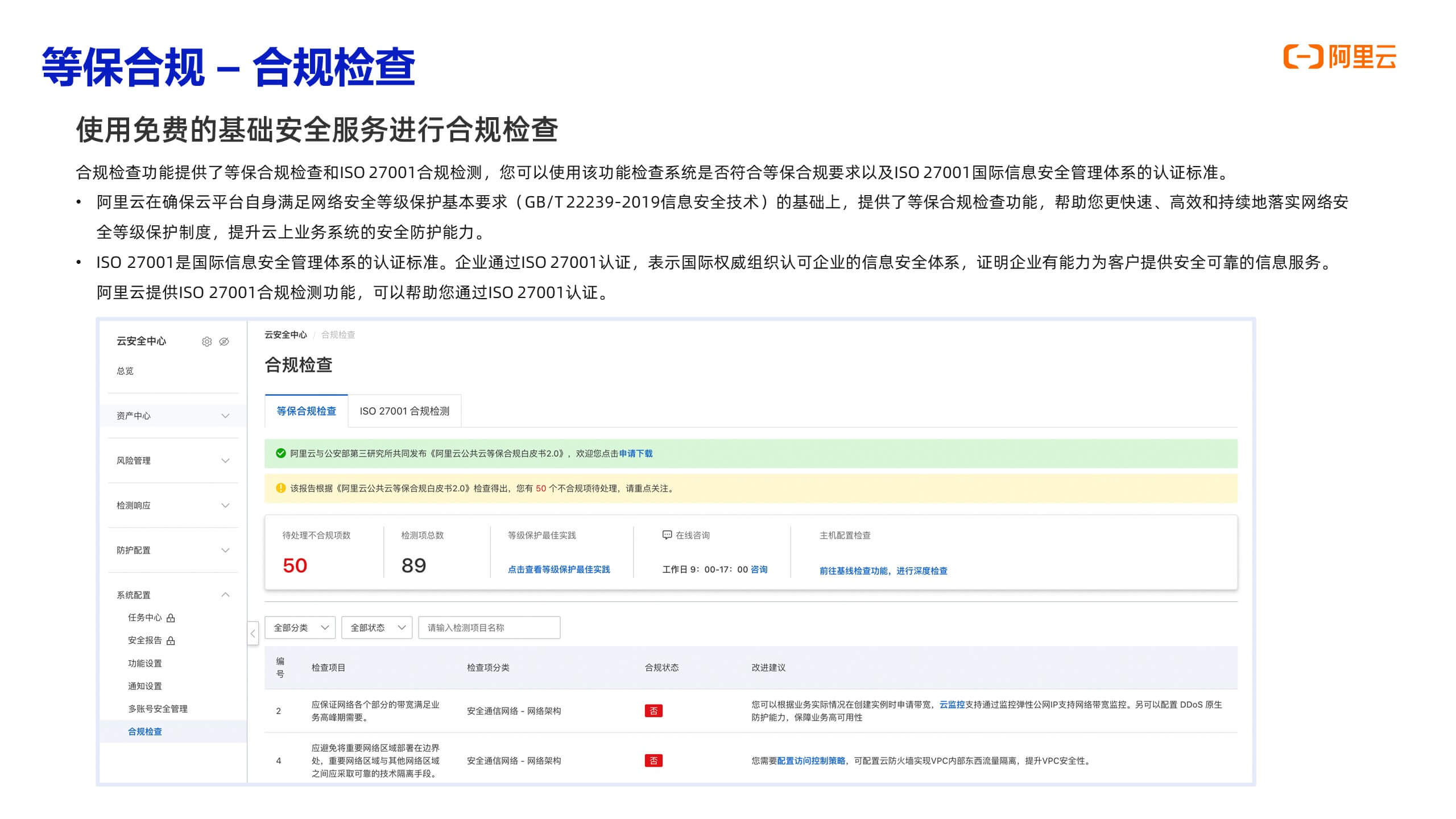This screenshot has width=1456, height=819.
Task: Click the lock icon next to 任务中心
Action: pyautogui.click(x=171, y=618)
